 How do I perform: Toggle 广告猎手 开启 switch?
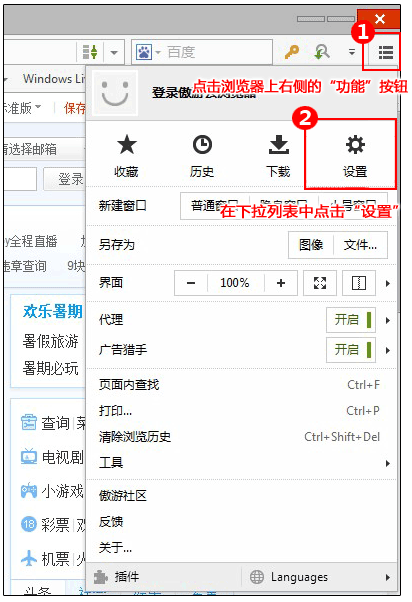(351, 350)
